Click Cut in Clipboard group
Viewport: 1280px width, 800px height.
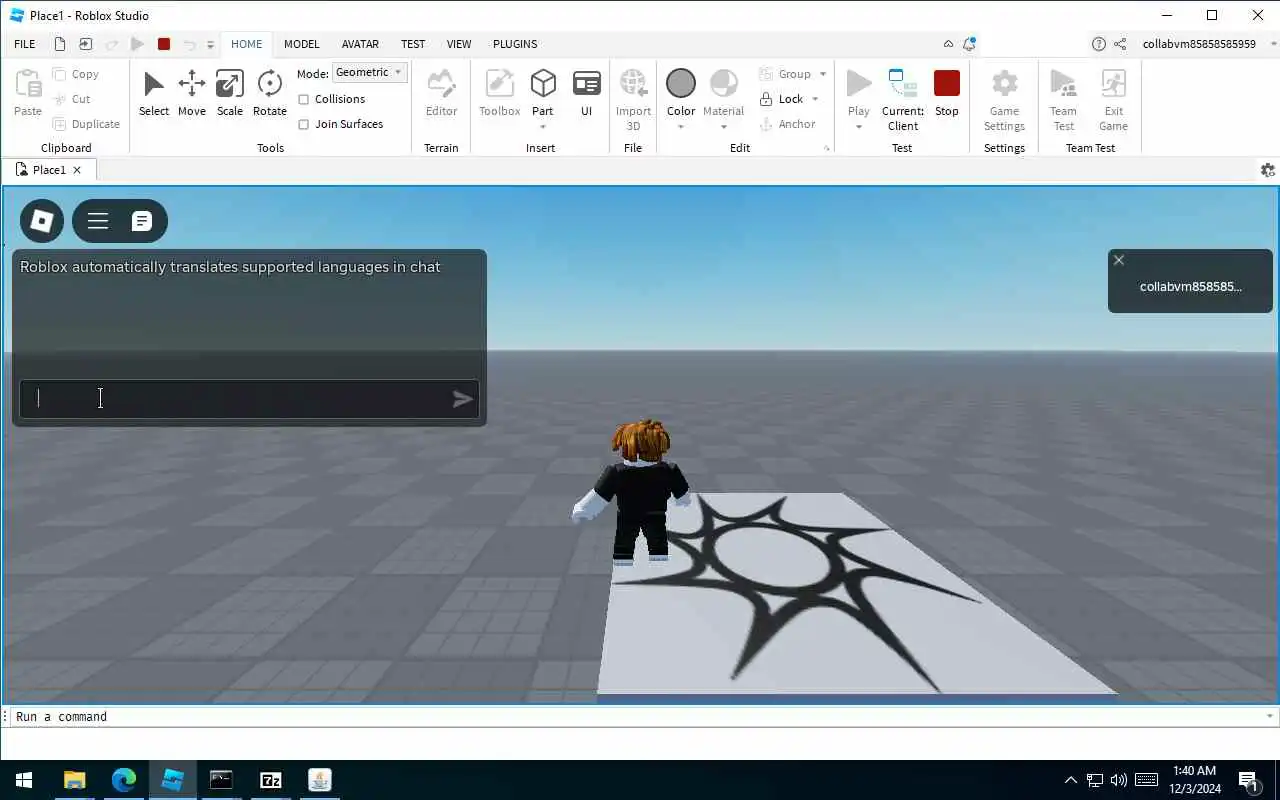[72, 99]
